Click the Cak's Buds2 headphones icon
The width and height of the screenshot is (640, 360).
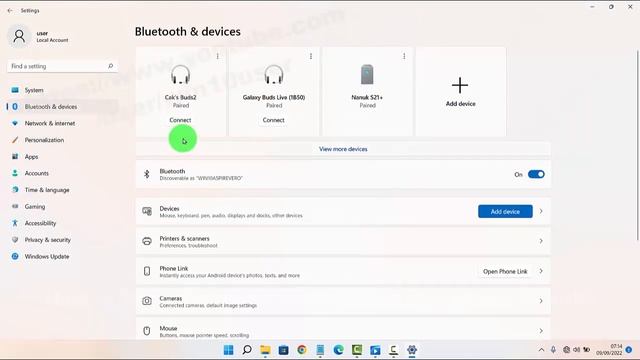tap(180, 75)
